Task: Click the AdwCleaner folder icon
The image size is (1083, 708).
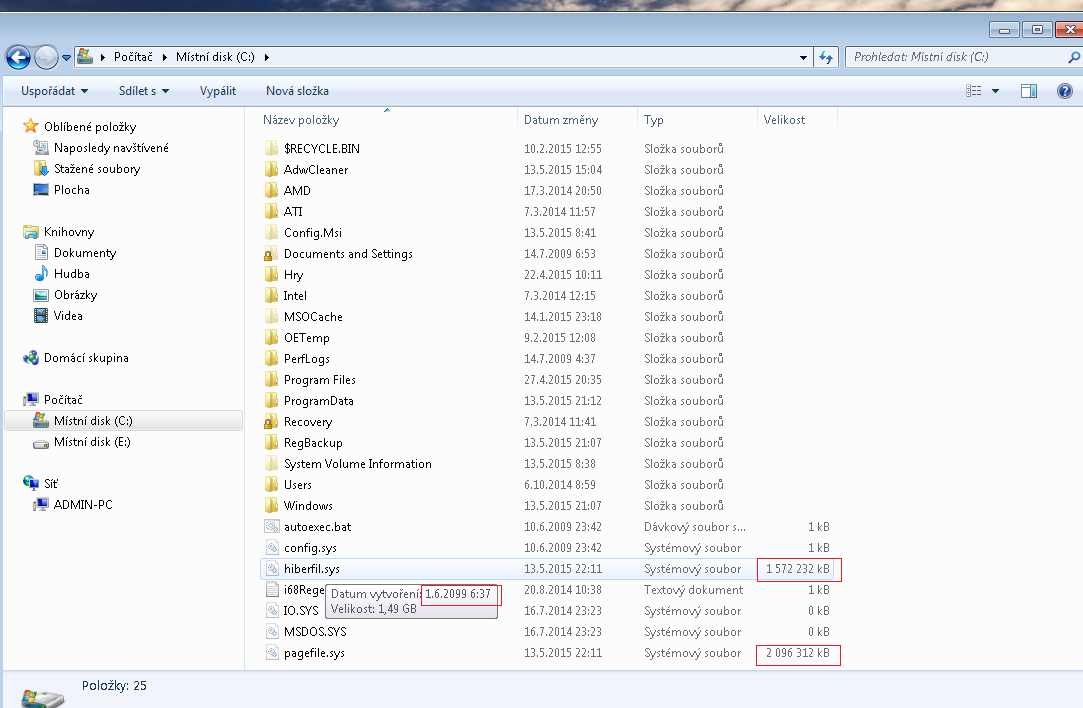Action: [271, 169]
